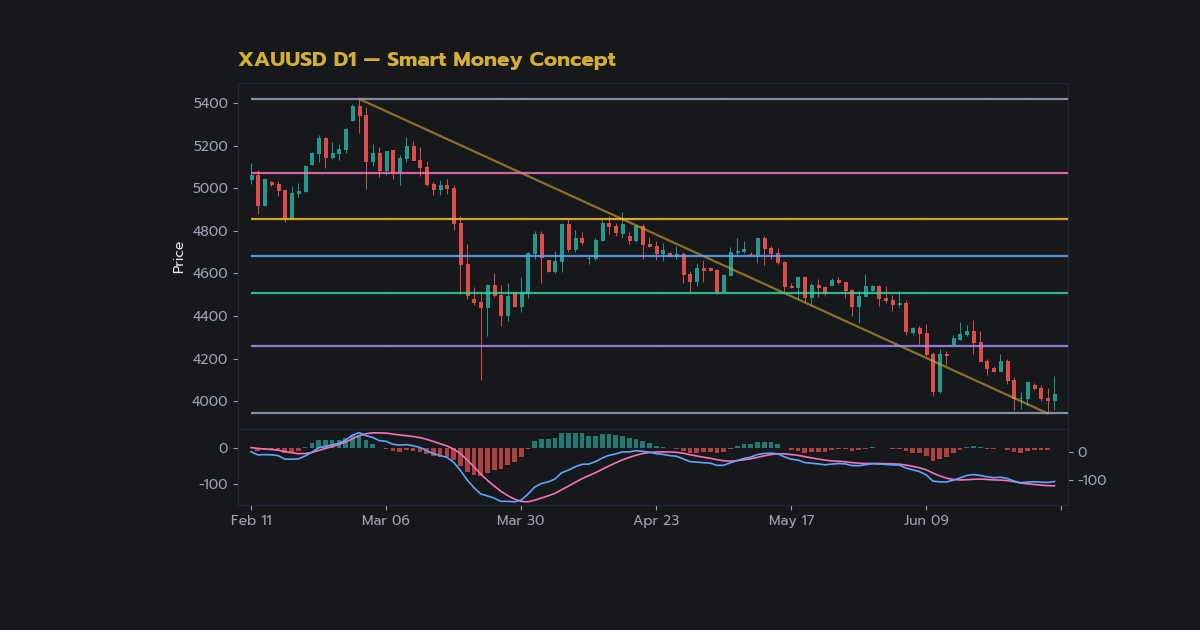This screenshot has height=630, width=1200.
Task: Click the Feb 11 date label
Action: tap(251, 521)
